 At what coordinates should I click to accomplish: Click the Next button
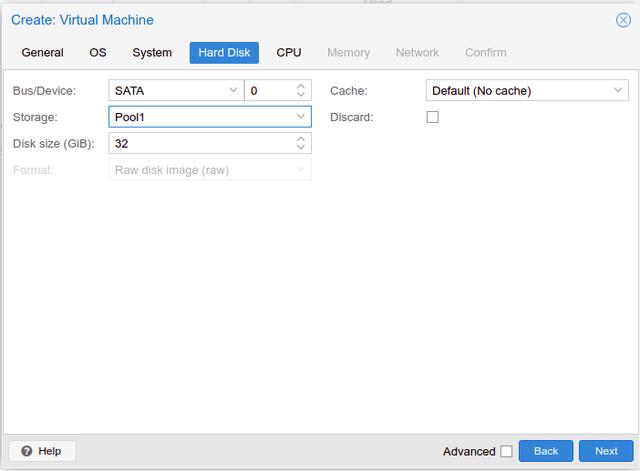606,451
